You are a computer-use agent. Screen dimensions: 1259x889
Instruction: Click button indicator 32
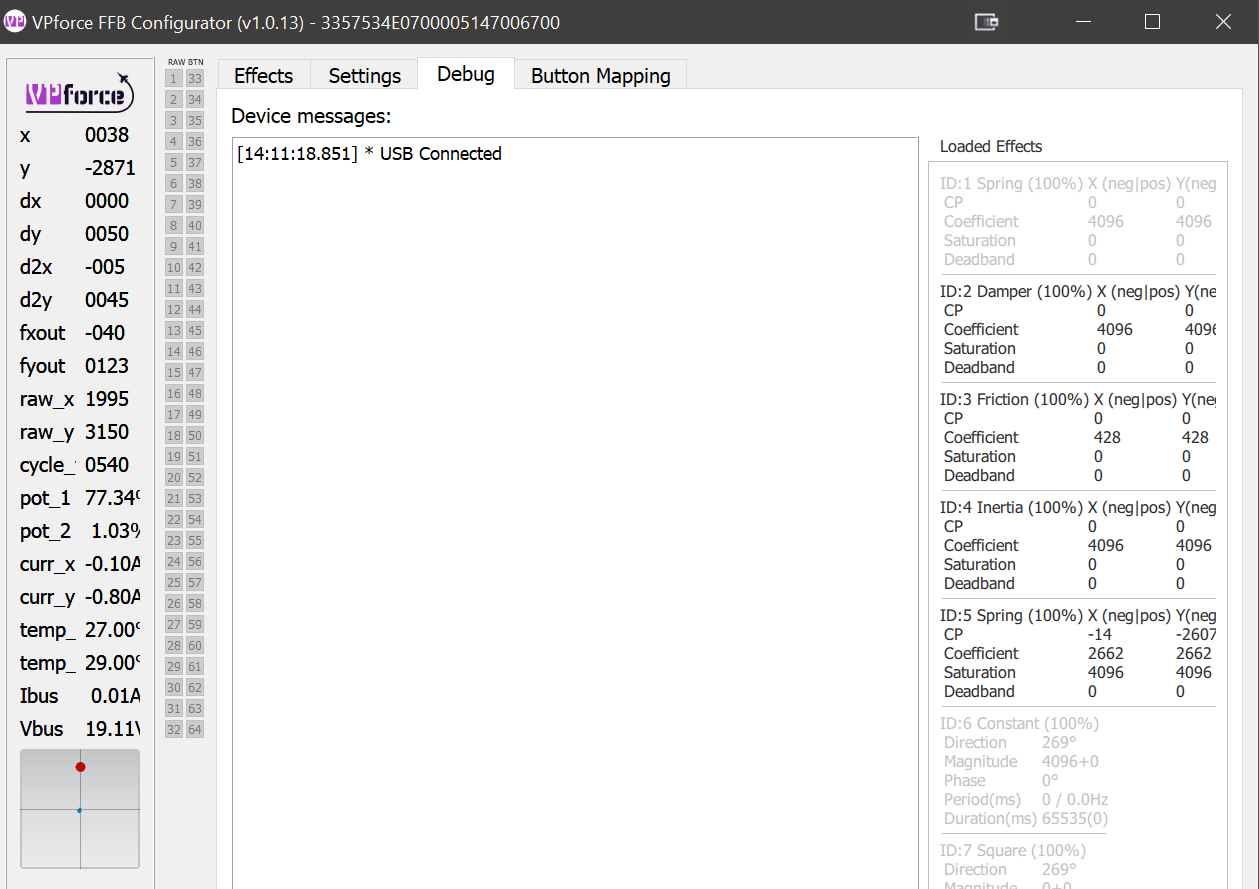point(174,729)
